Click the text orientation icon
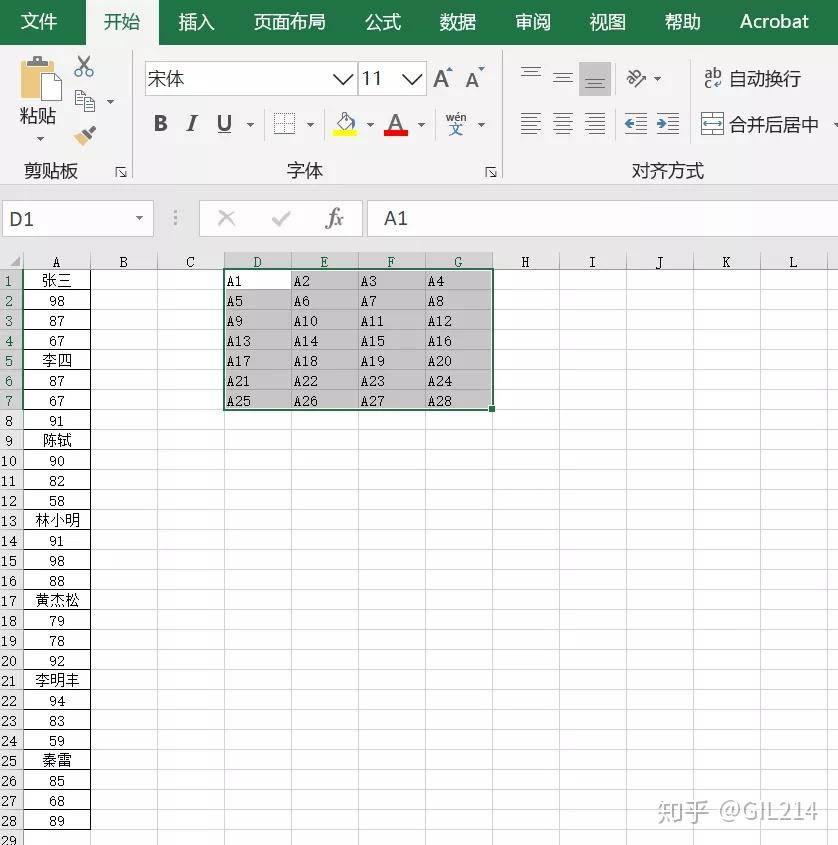This screenshot has width=838, height=845. coord(636,79)
